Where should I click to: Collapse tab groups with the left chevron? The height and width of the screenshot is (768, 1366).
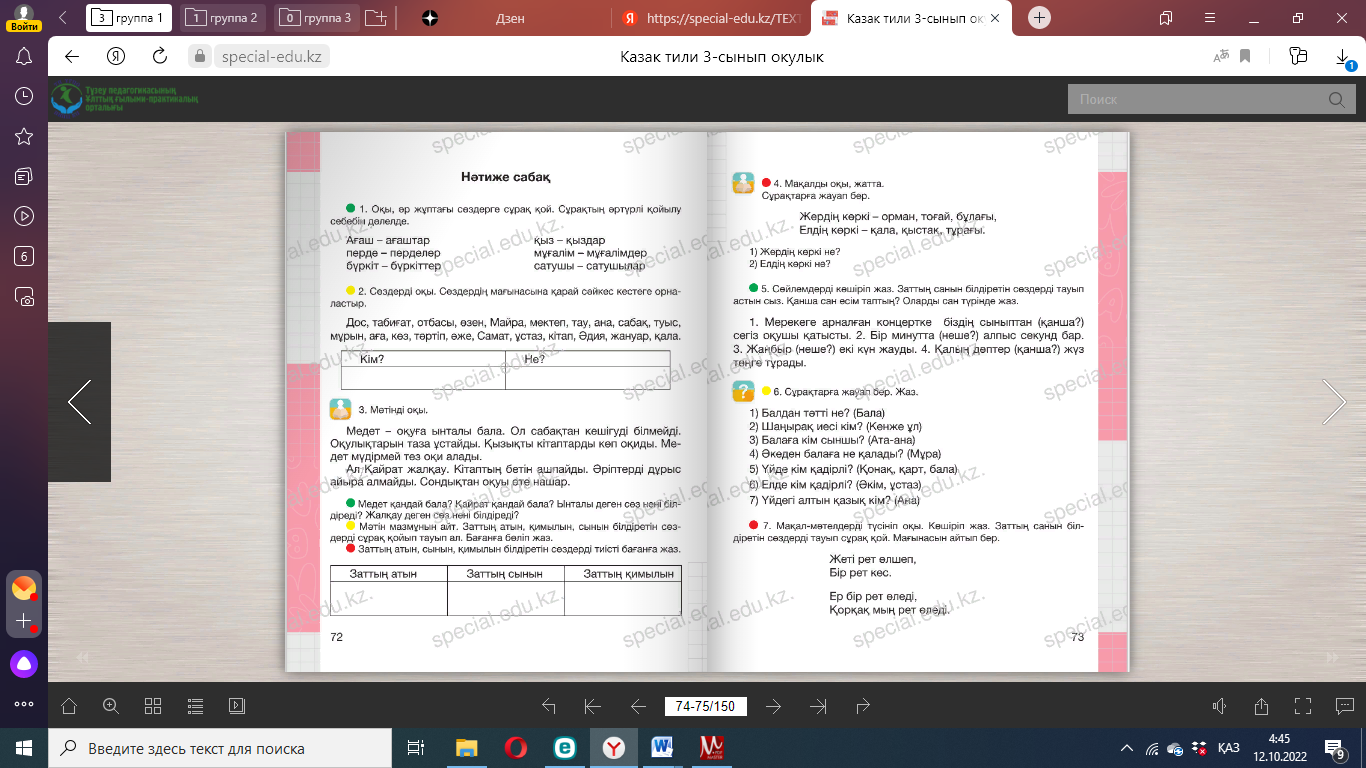(x=64, y=18)
